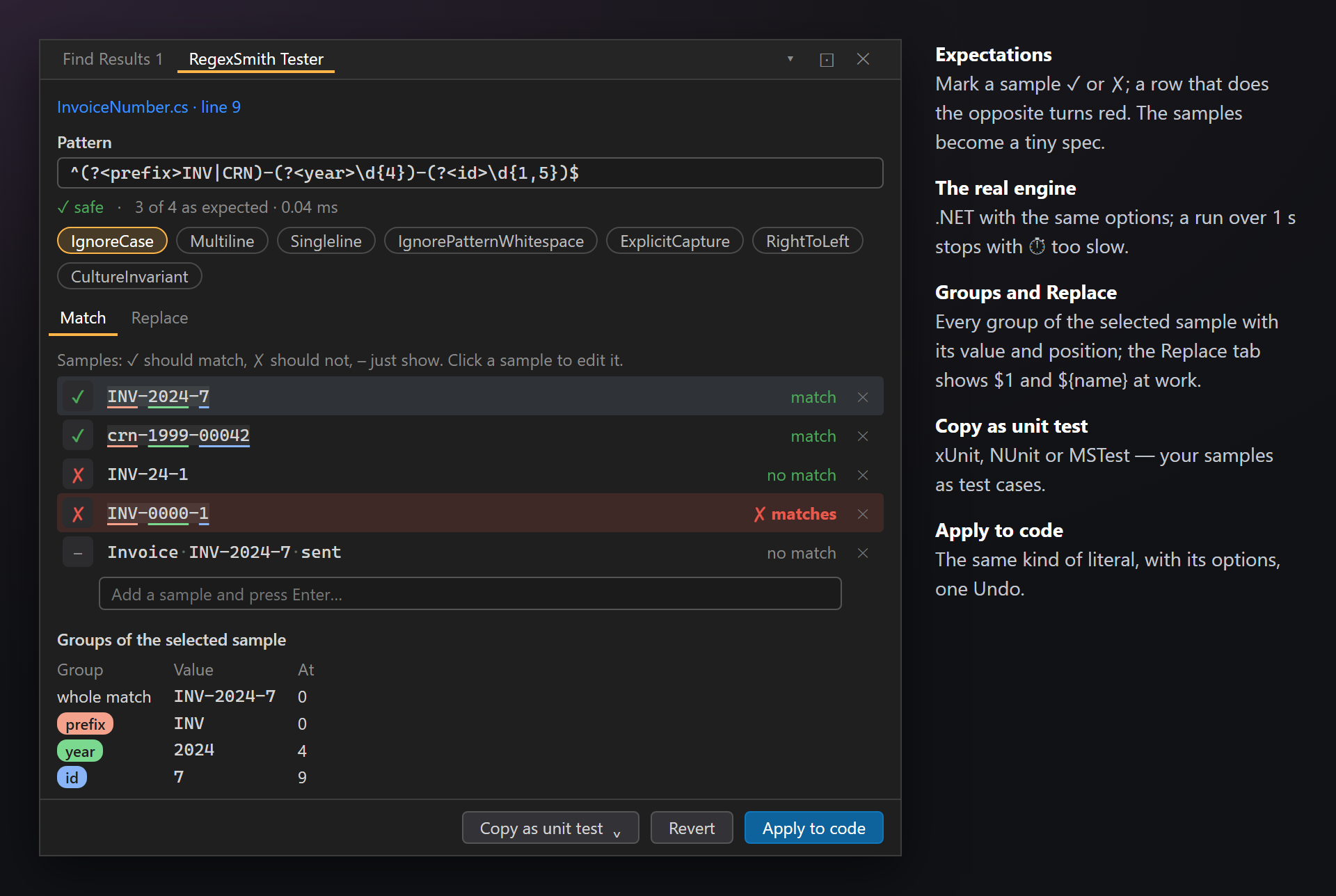This screenshot has width=1336, height=896.
Task: Switch to Find Results 1 tab
Action: (x=113, y=59)
